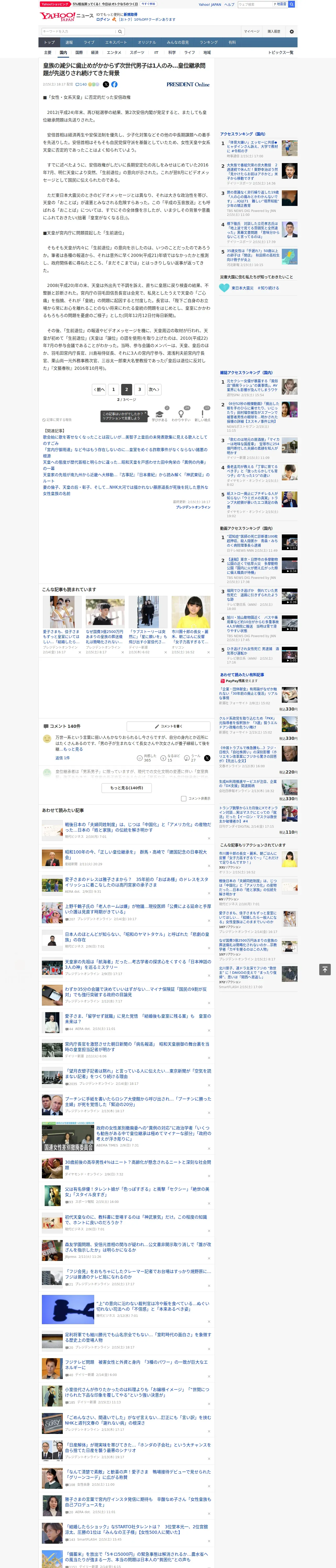Select the エンタメ category tab
Viewport: 336px width, 1568px height.
click(114, 52)
